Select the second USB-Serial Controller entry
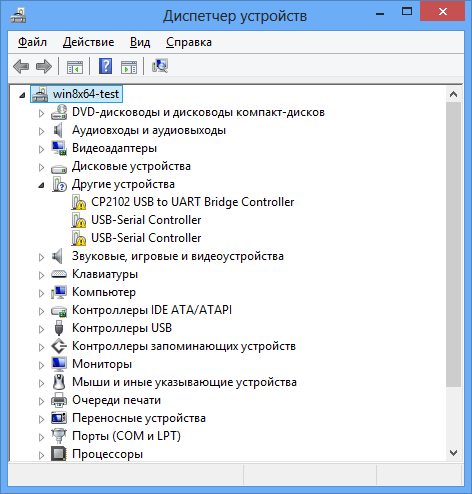 146,238
